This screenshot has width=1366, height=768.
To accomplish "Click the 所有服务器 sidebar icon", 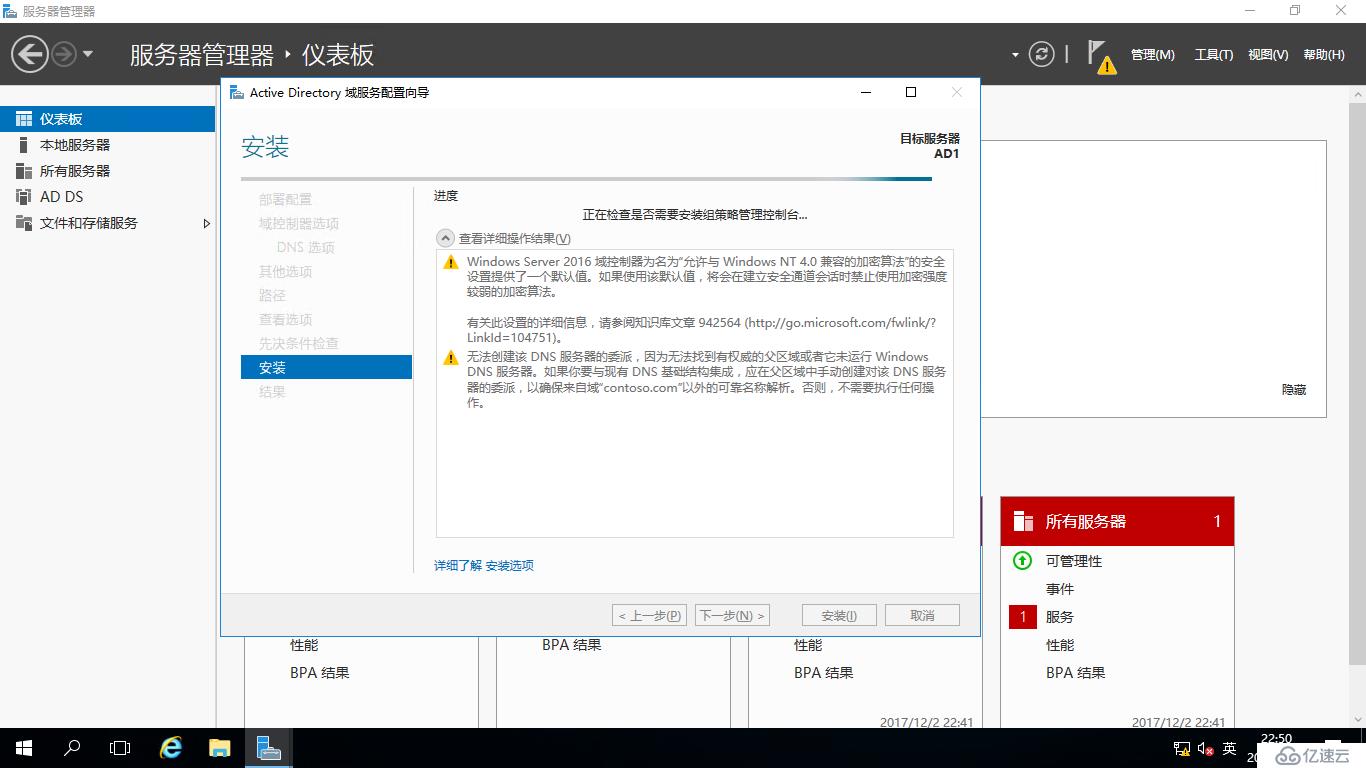I will pos(24,171).
